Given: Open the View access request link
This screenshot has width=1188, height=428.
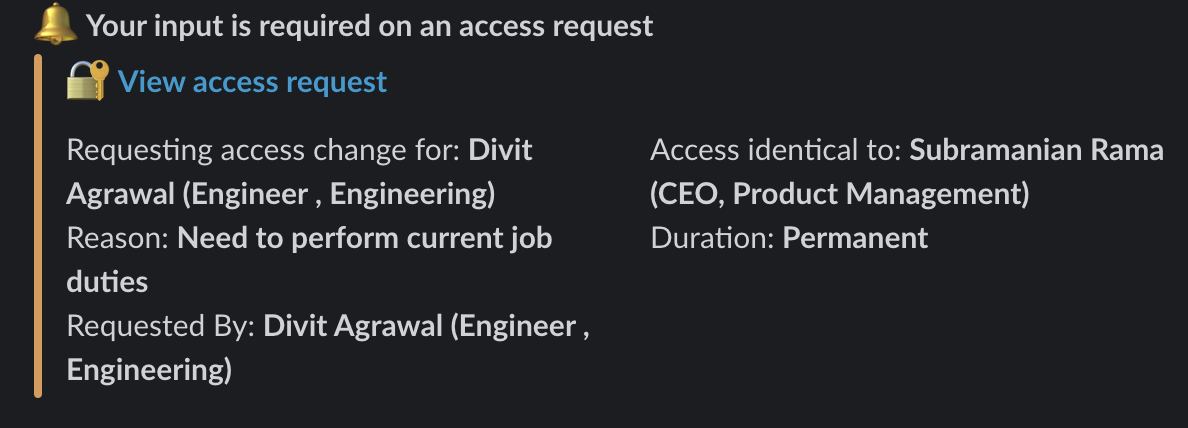Looking at the screenshot, I should [252, 82].
